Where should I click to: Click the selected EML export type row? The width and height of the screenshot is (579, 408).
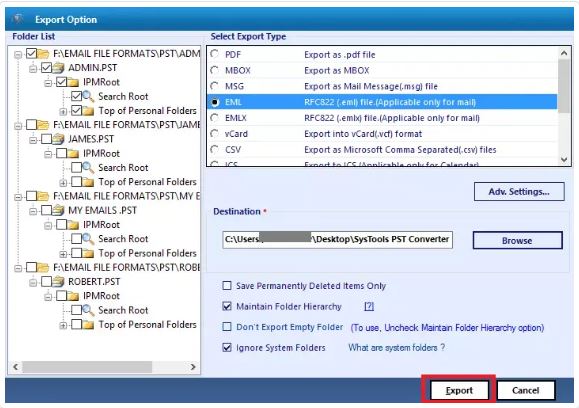pyautogui.click(x=382, y=102)
